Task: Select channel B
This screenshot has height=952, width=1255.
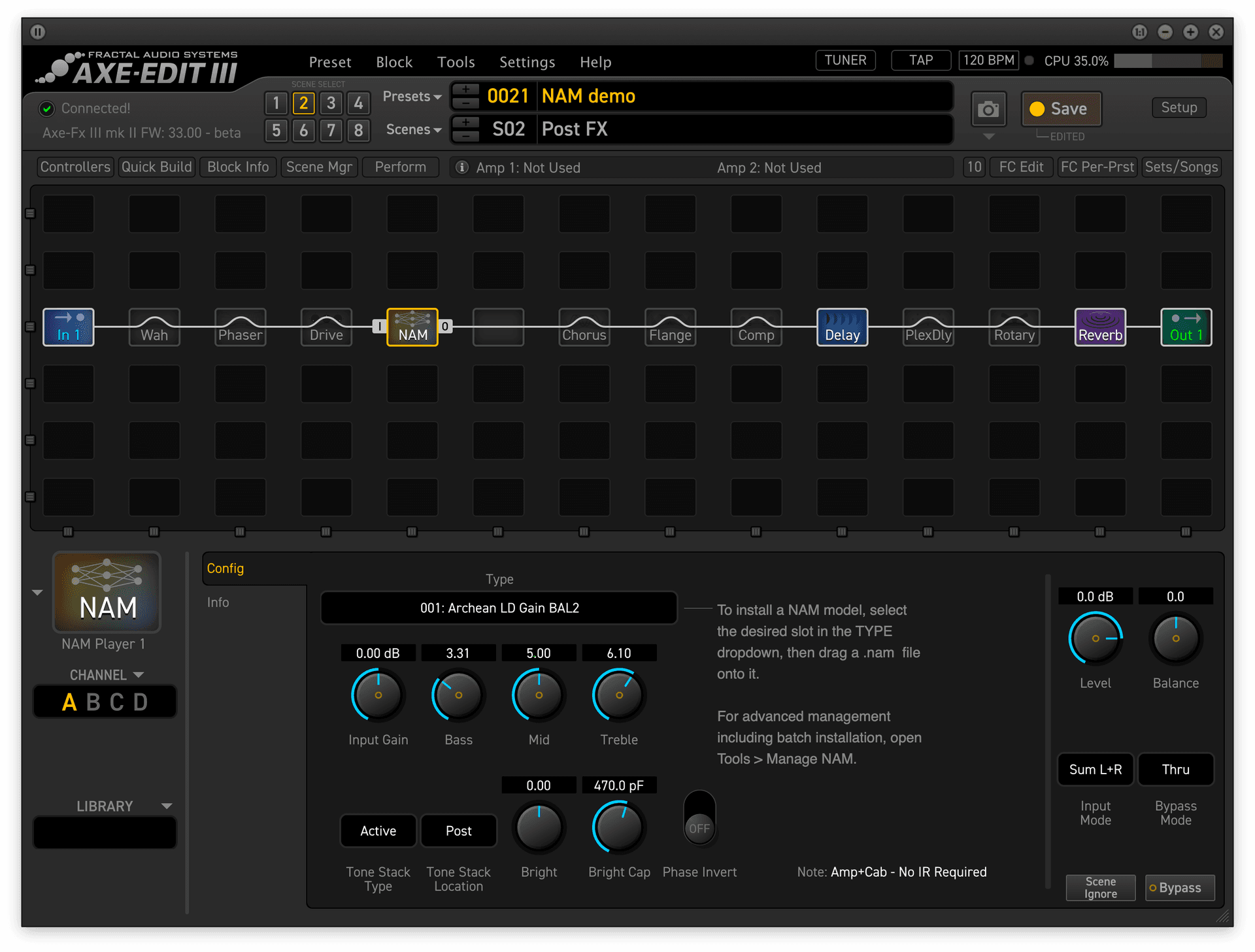Action: (93, 702)
